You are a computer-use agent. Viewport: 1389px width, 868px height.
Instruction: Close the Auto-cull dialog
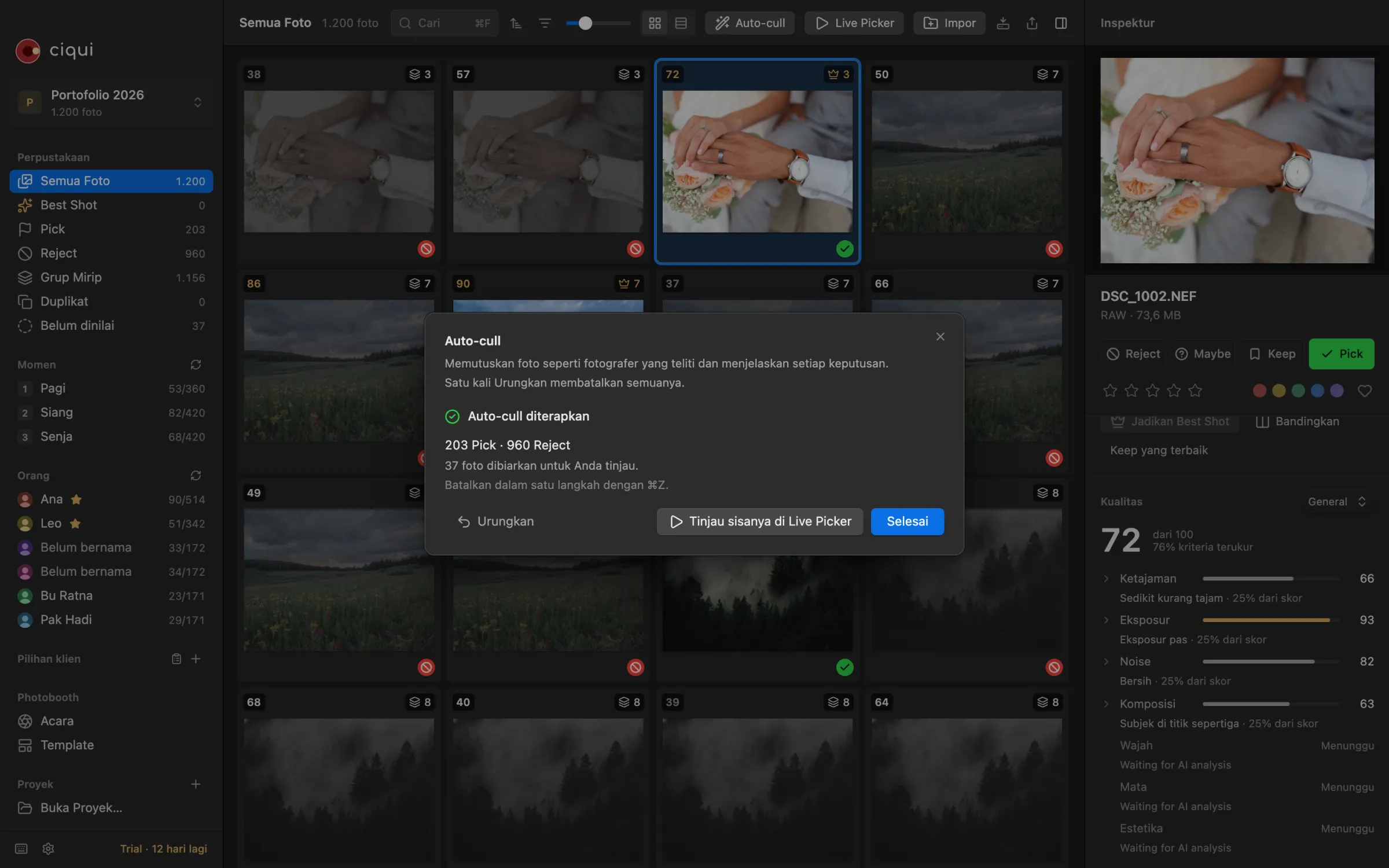[940, 336]
